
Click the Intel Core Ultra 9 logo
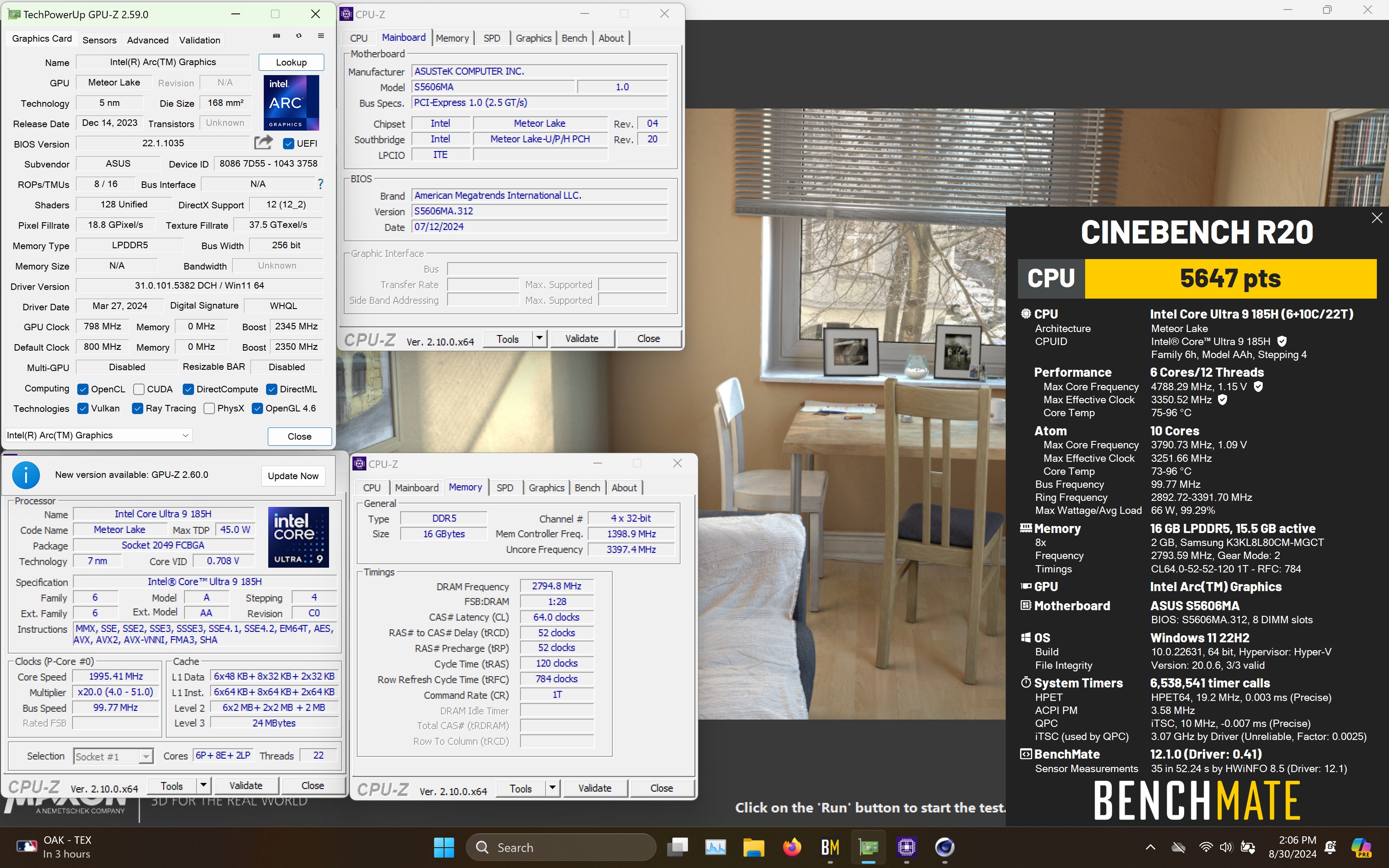click(299, 537)
